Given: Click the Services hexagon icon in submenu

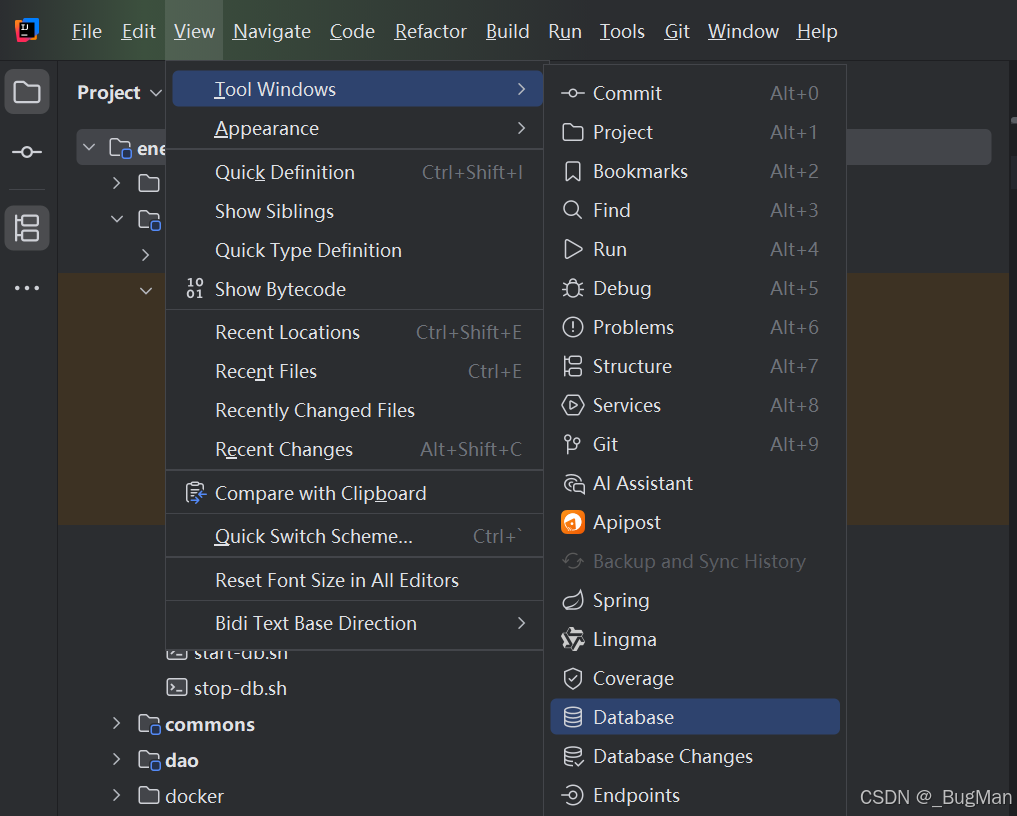Looking at the screenshot, I should tap(572, 405).
